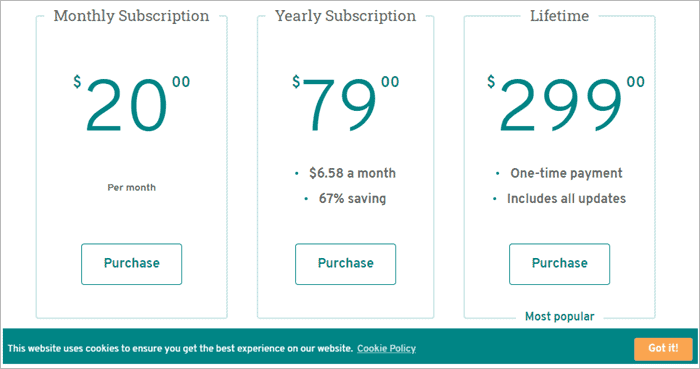Dismiss cookie banner with Got it!
The height and width of the screenshot is (369, 700).
coord(663,348)
